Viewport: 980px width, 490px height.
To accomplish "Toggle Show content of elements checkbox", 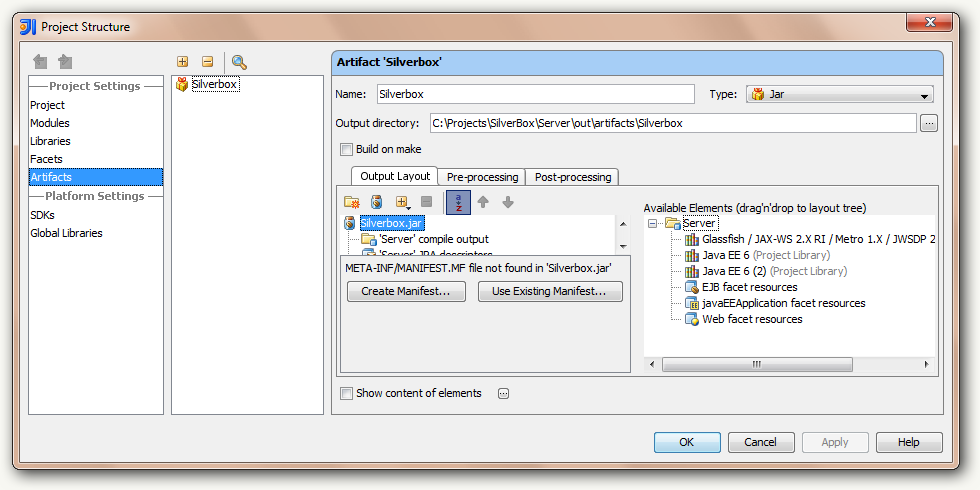I will [x=346, y=393].
